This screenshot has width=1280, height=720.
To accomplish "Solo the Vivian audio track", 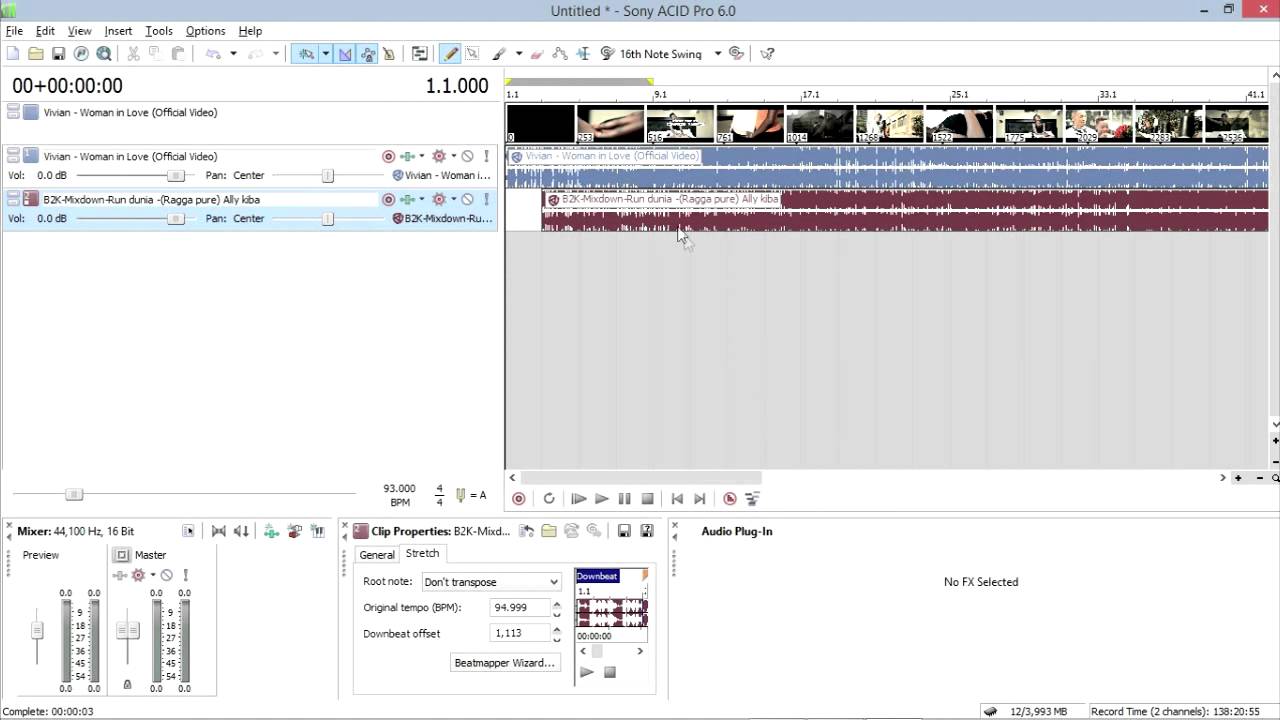I will pos(486,156).
